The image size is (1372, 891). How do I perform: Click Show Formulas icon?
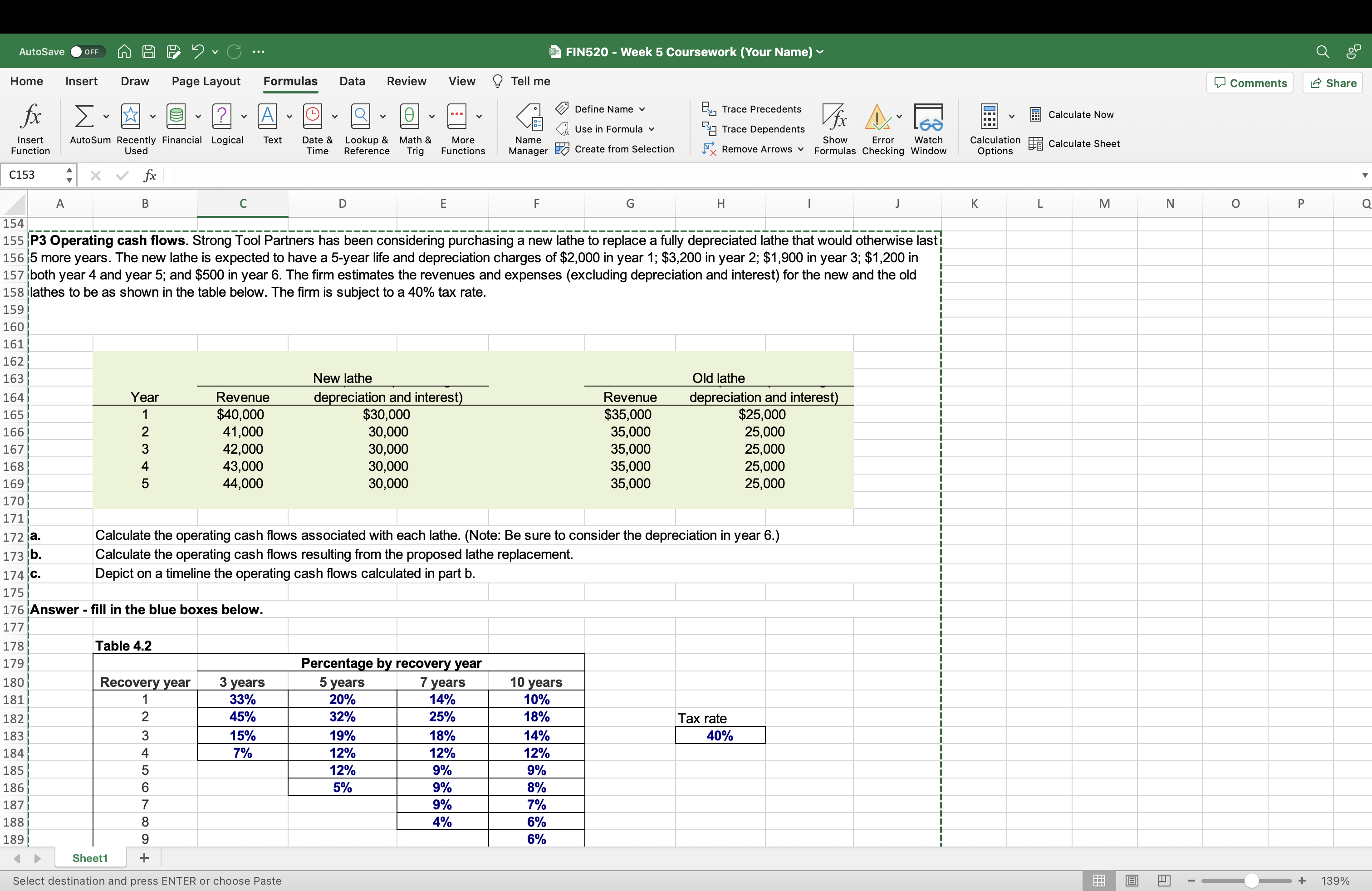coord(835,117)
